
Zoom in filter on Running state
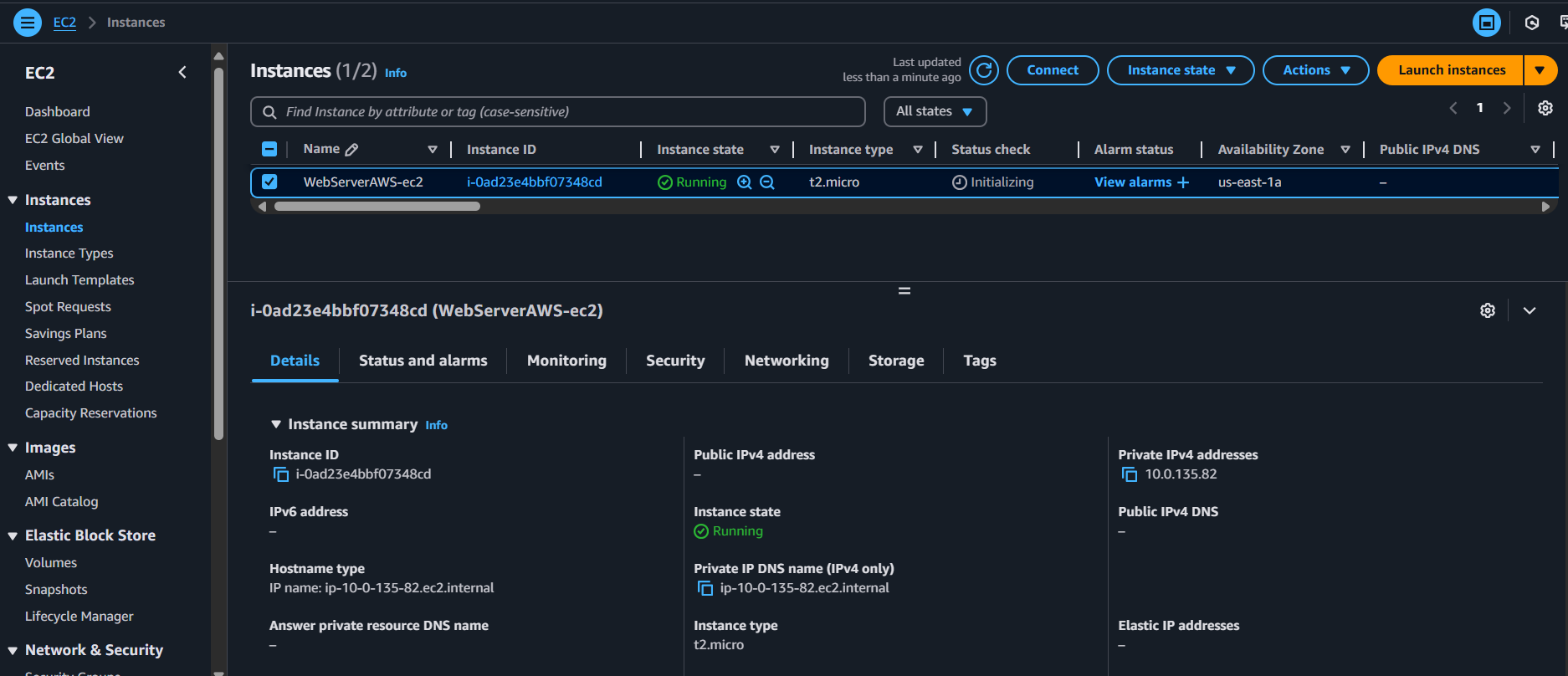744,182
